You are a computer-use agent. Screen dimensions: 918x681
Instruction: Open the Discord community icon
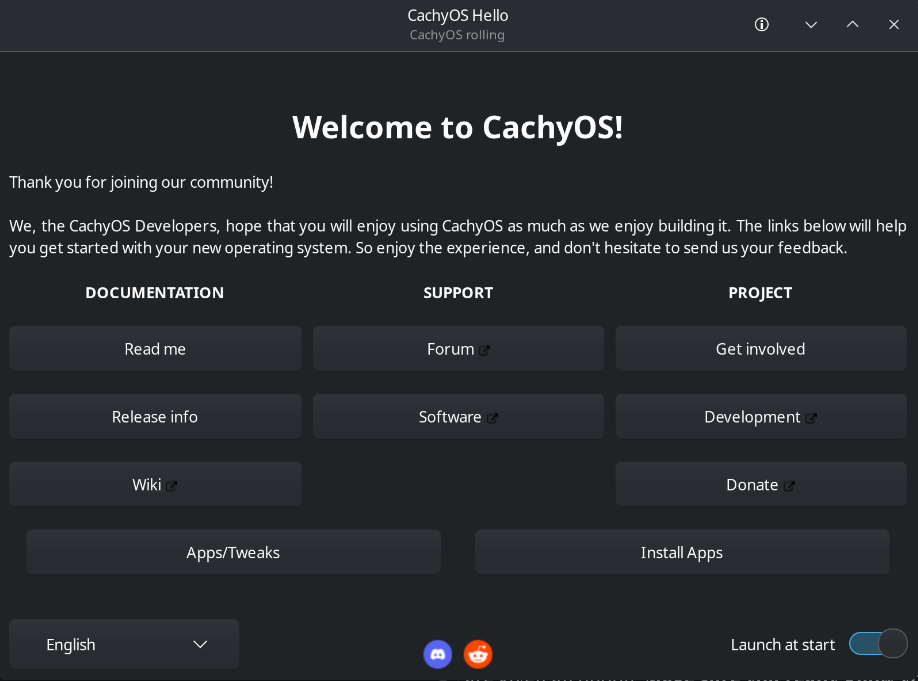(438, 654)
